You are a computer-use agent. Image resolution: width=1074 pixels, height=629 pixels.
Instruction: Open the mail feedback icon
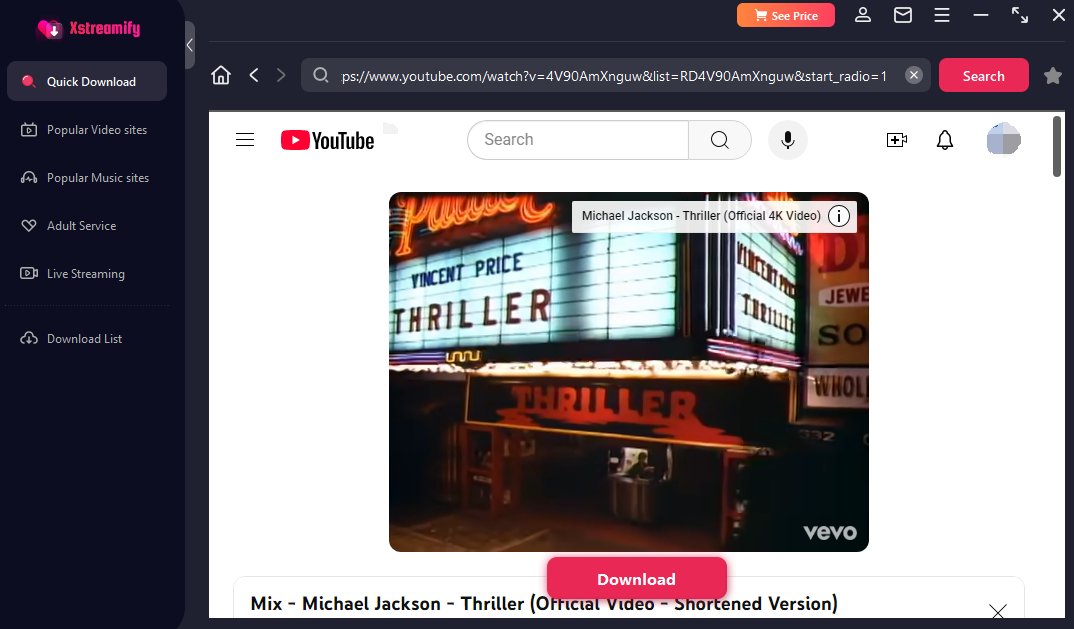[903, 15]
